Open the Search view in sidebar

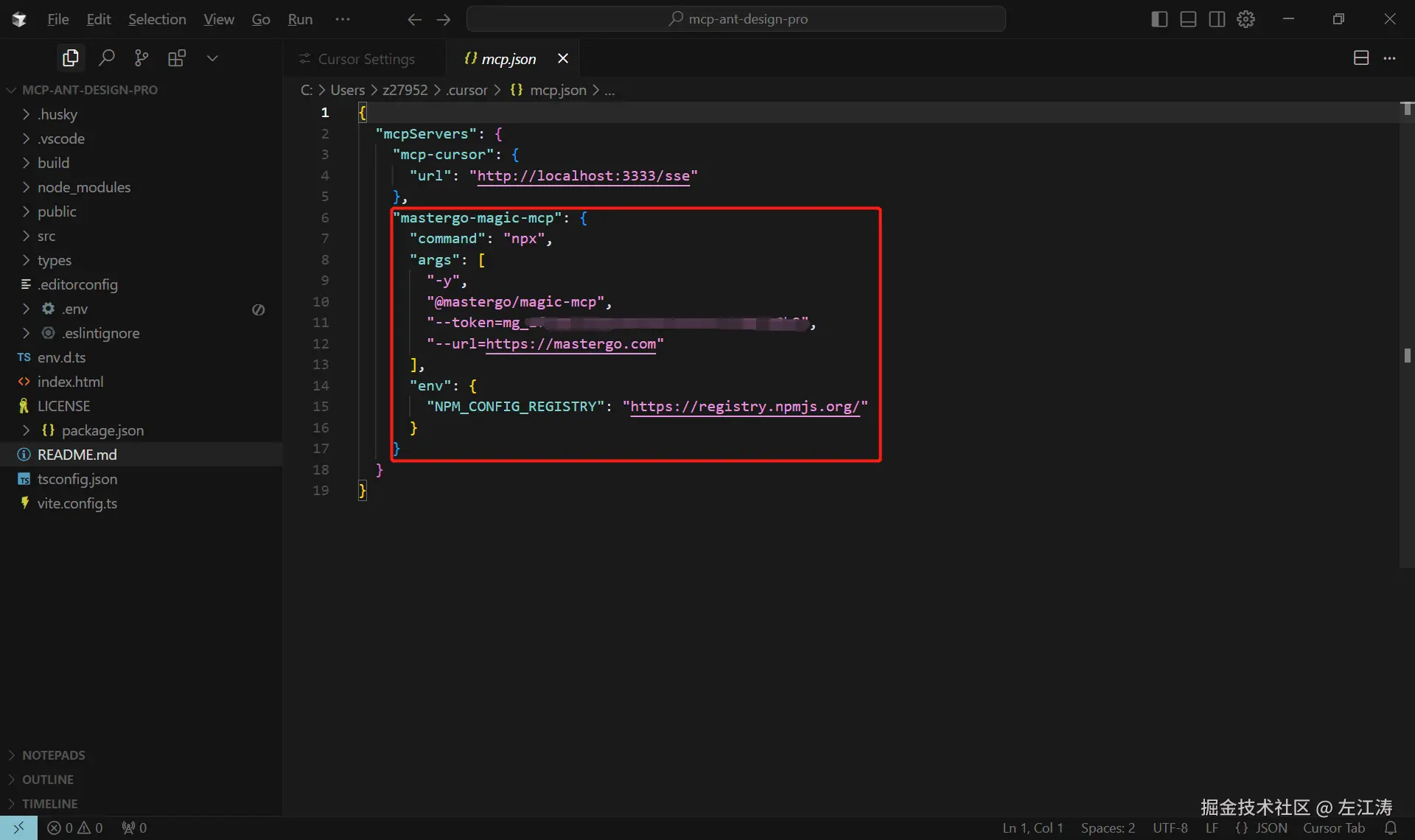[x=106, y=57]
